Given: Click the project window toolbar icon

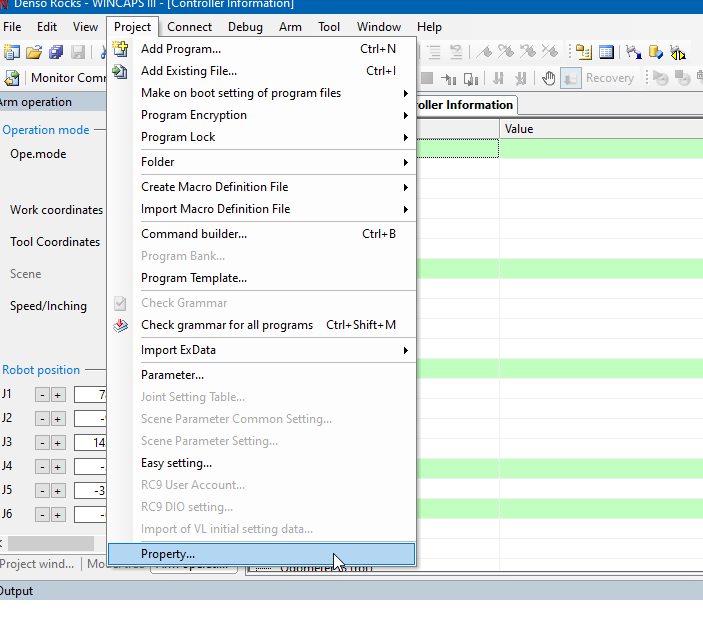Looking at the screenshot, I should 583,52.
